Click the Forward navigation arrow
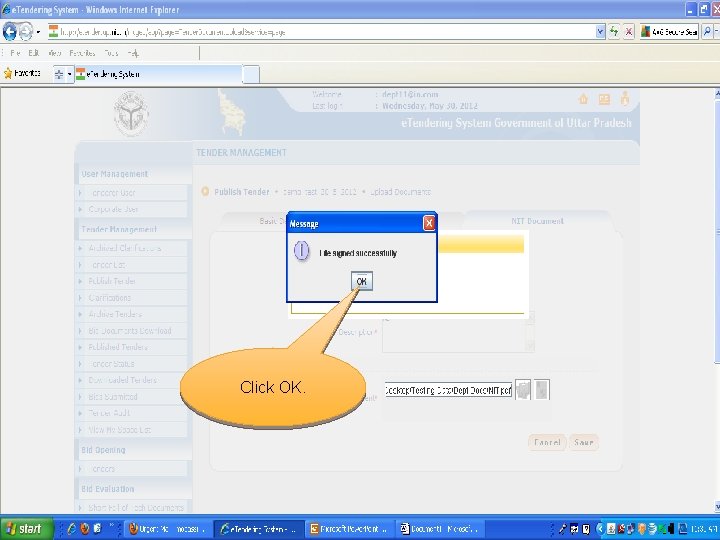The width and height of the screenshot is (720, 540). click(x=26, y=32)
